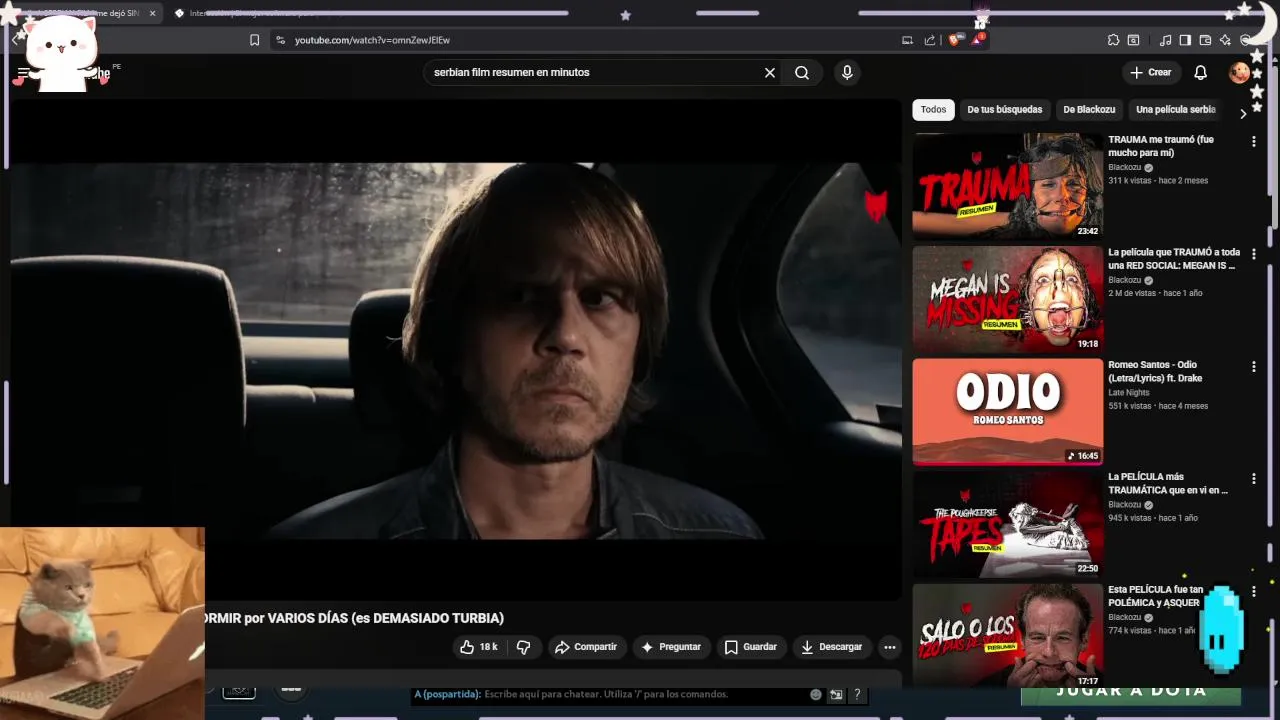This screenshot has width=1280, height=720.
Task: Open the TRAUMA resumen thumbnail
Action: point(1007,186)
